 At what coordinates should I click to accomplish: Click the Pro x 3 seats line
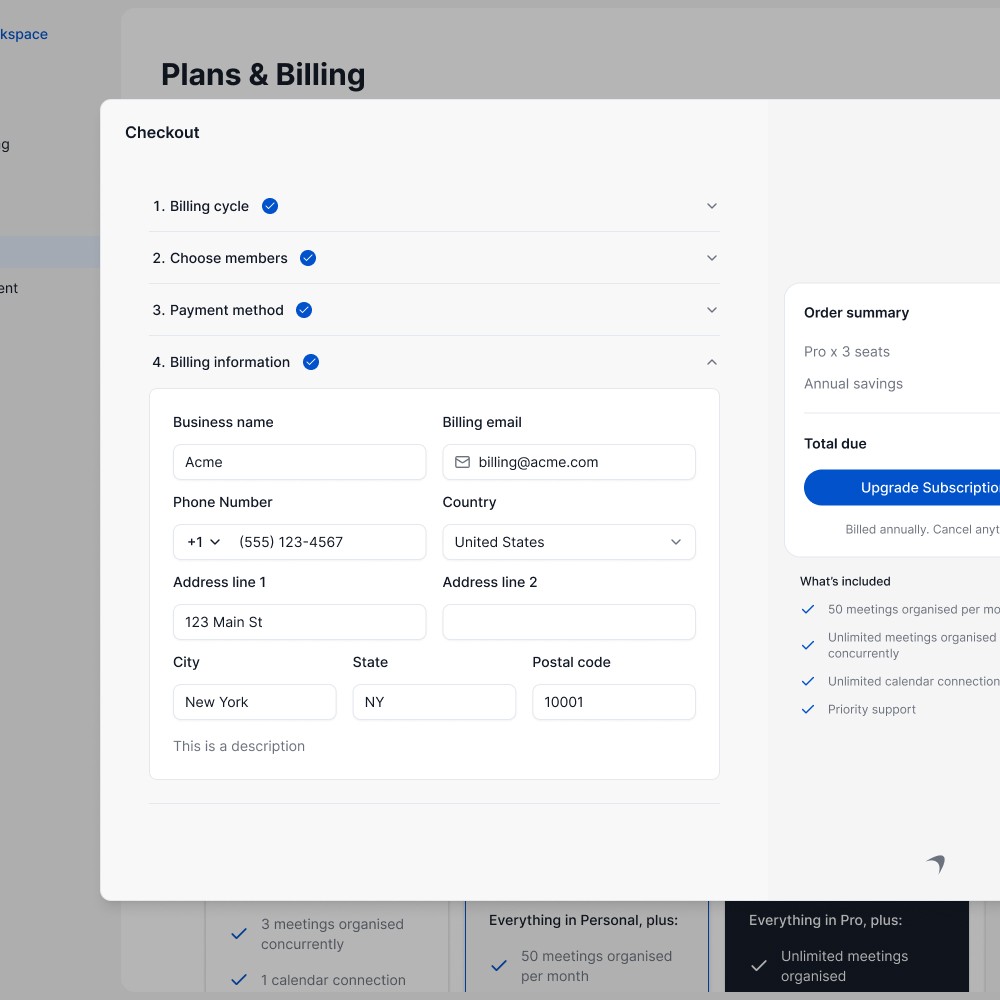point(847,351)
